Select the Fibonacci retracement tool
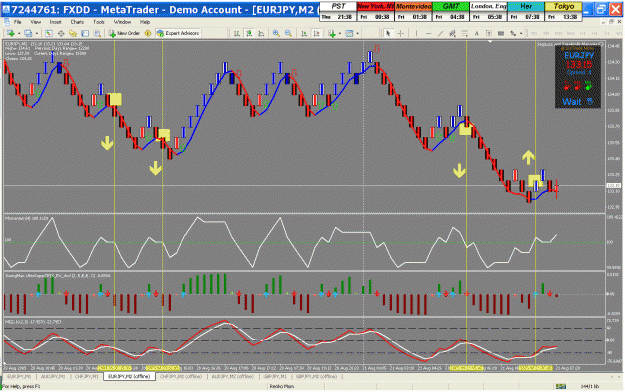Screen dimensions: 625x392 (x=464, y=33)
